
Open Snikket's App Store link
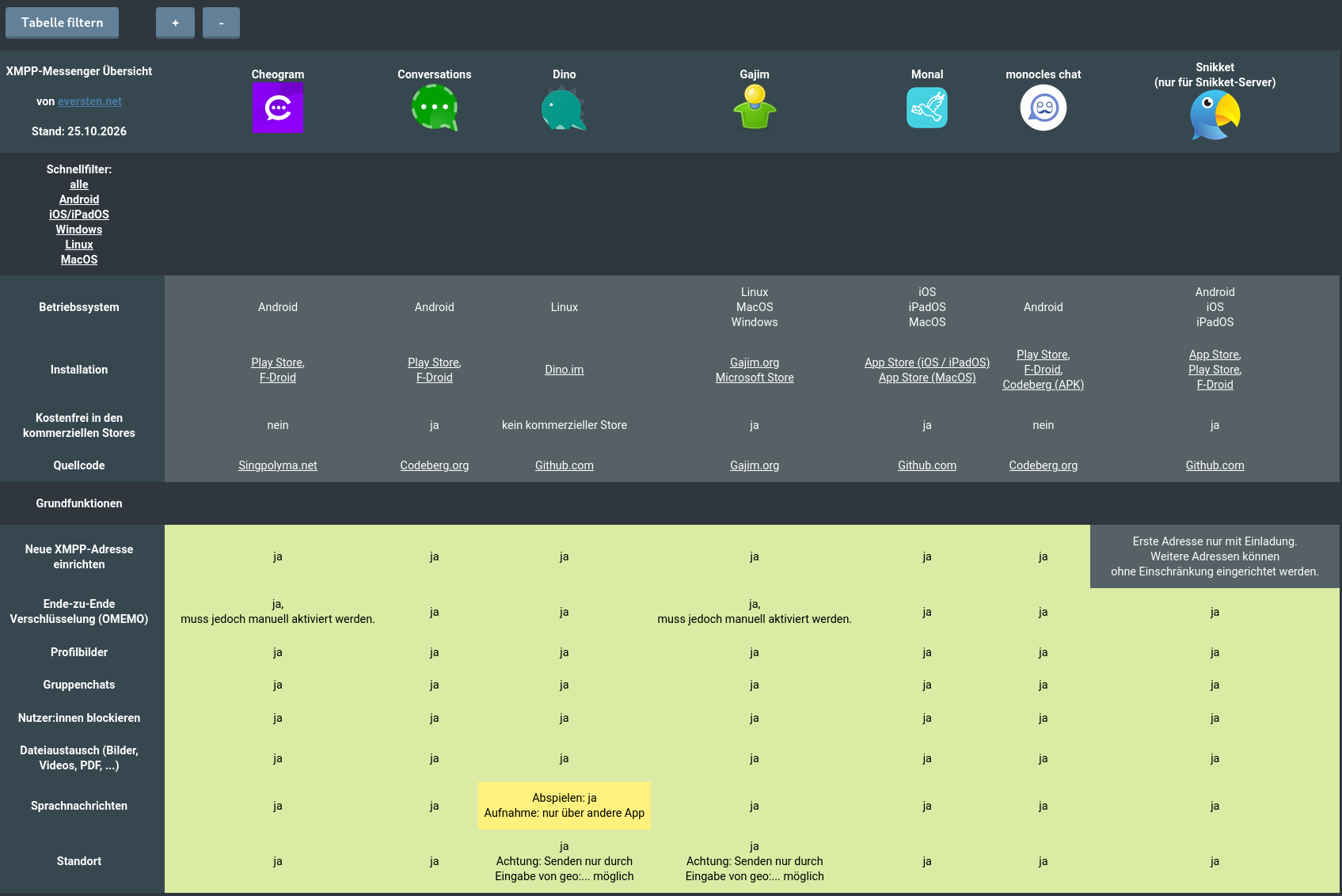tap(1215, 355)
